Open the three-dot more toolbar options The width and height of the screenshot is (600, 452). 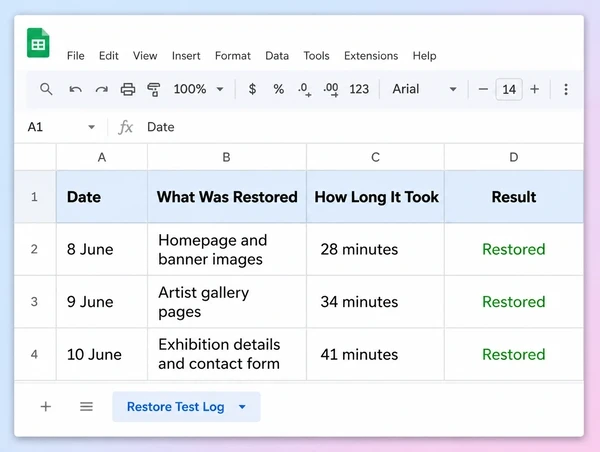coord(566,89)
